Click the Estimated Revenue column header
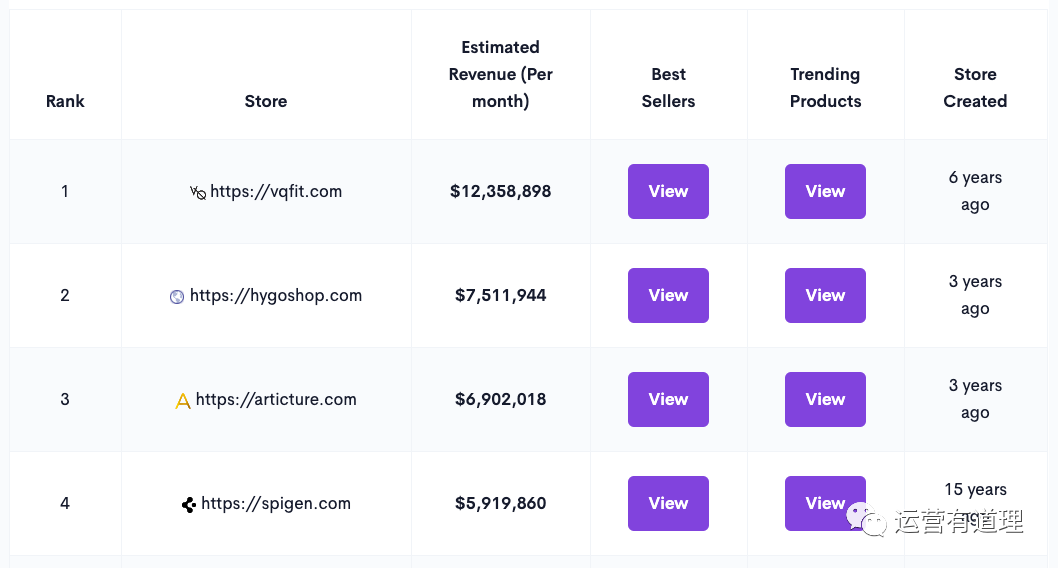 500,74
